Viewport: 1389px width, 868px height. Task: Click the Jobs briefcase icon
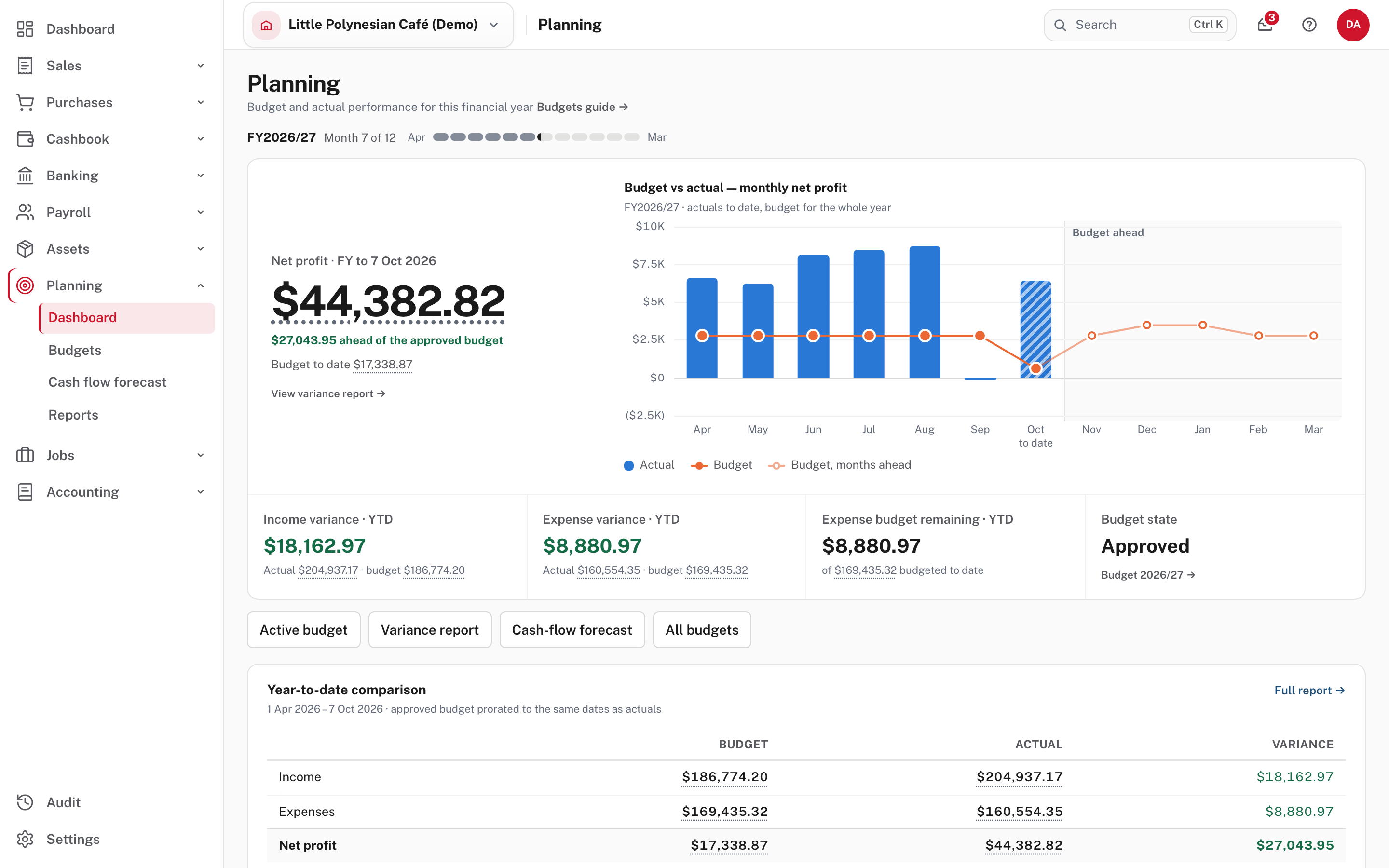click(x=25, y=455)
